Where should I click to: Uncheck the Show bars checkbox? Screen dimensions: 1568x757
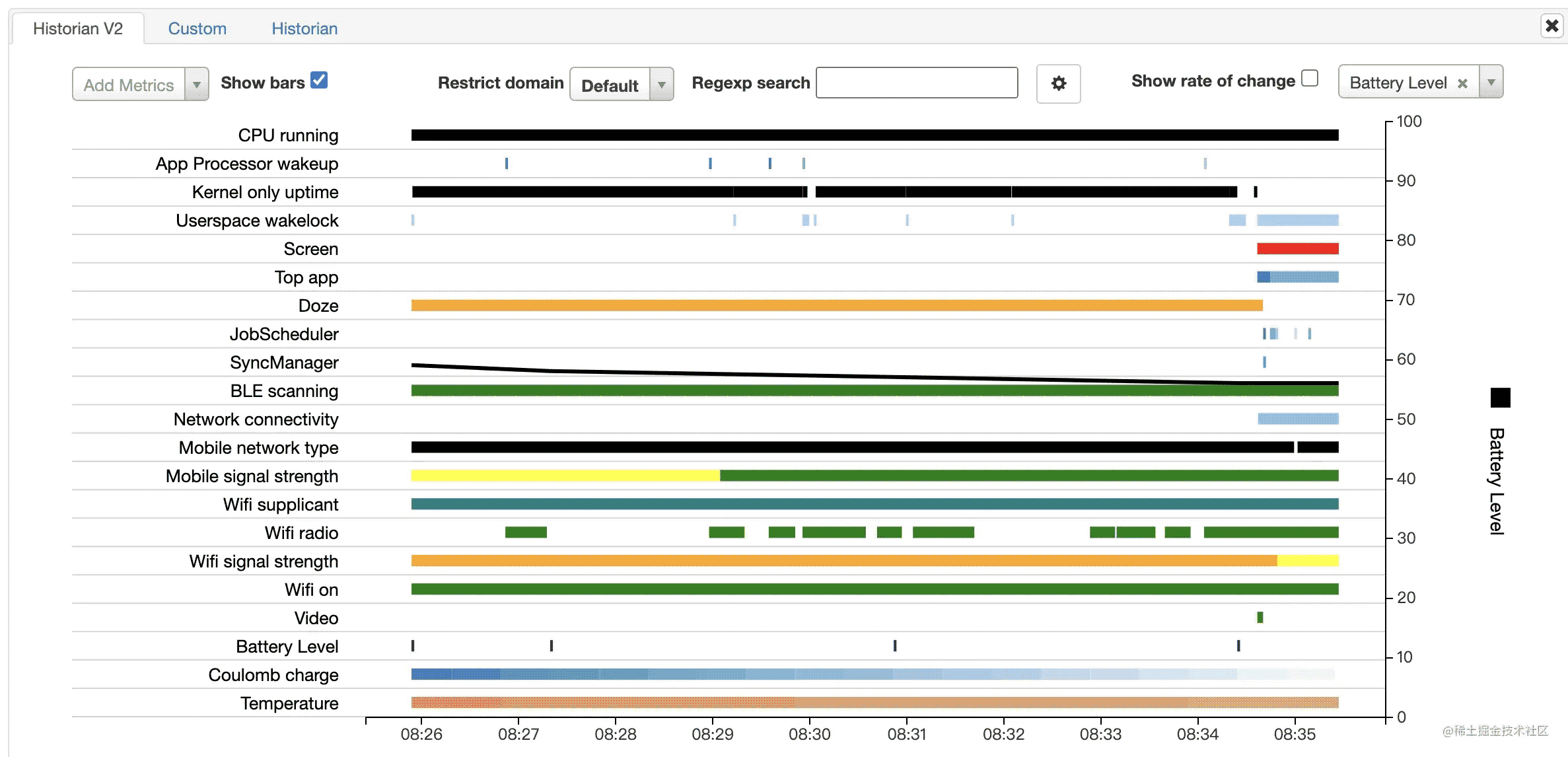click(x=319, y=80)
